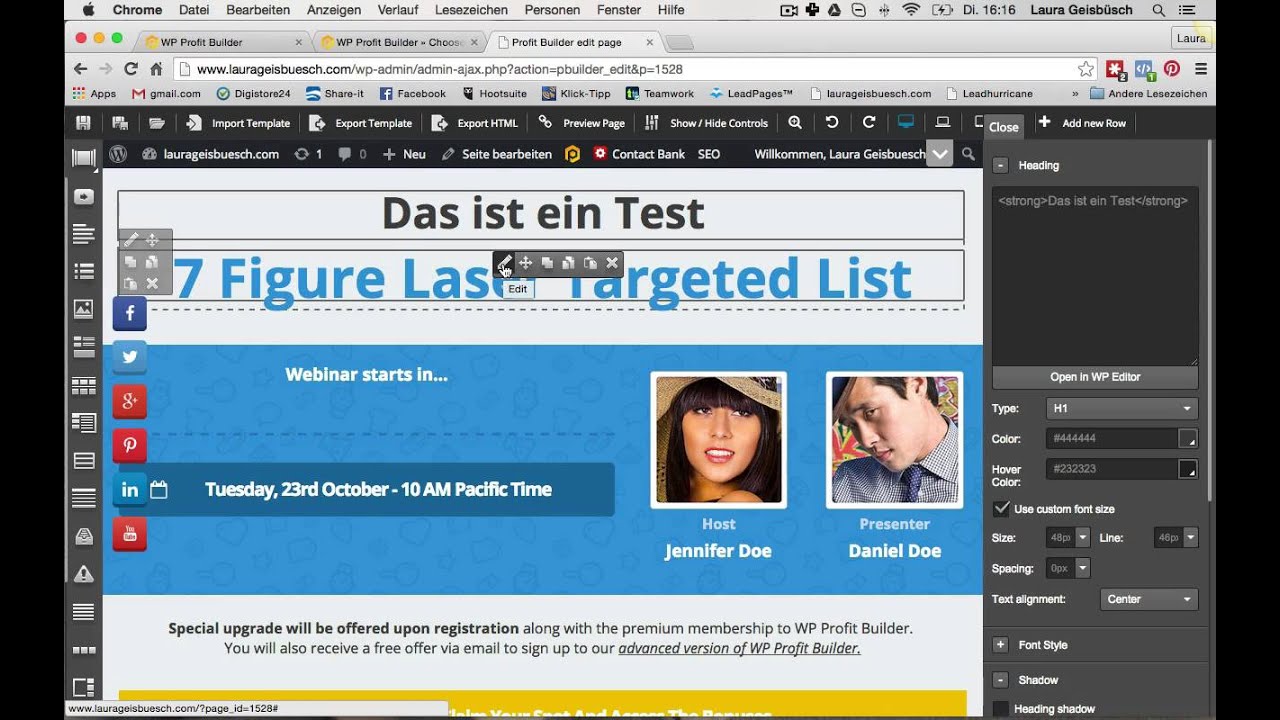Collapse the Heading section
Image resolution: width=1280 pixels, height=720 pixels.
pyautogui.click(x=1000, y=165)
